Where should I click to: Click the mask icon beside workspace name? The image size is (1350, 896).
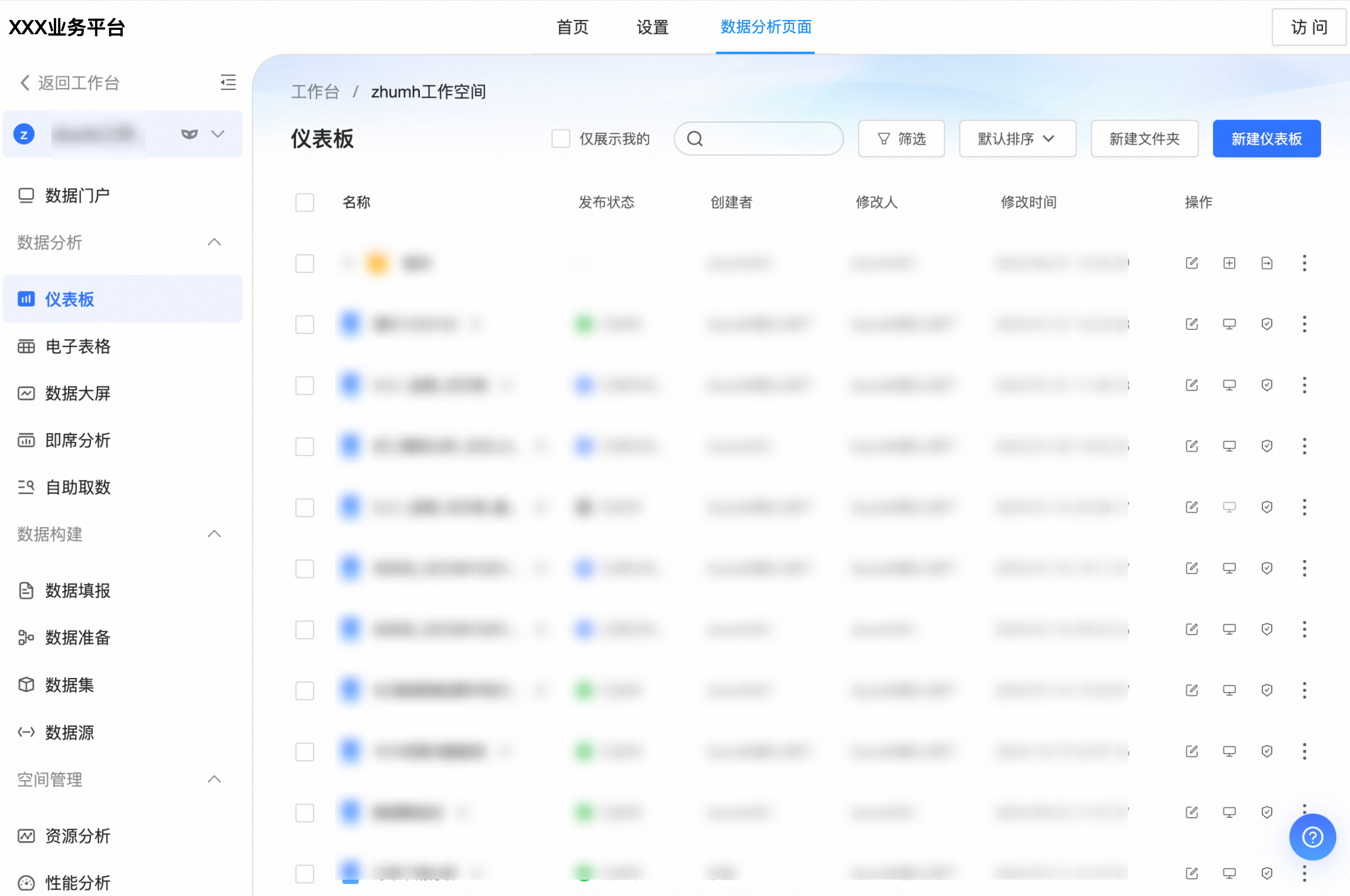pos(189,134)
